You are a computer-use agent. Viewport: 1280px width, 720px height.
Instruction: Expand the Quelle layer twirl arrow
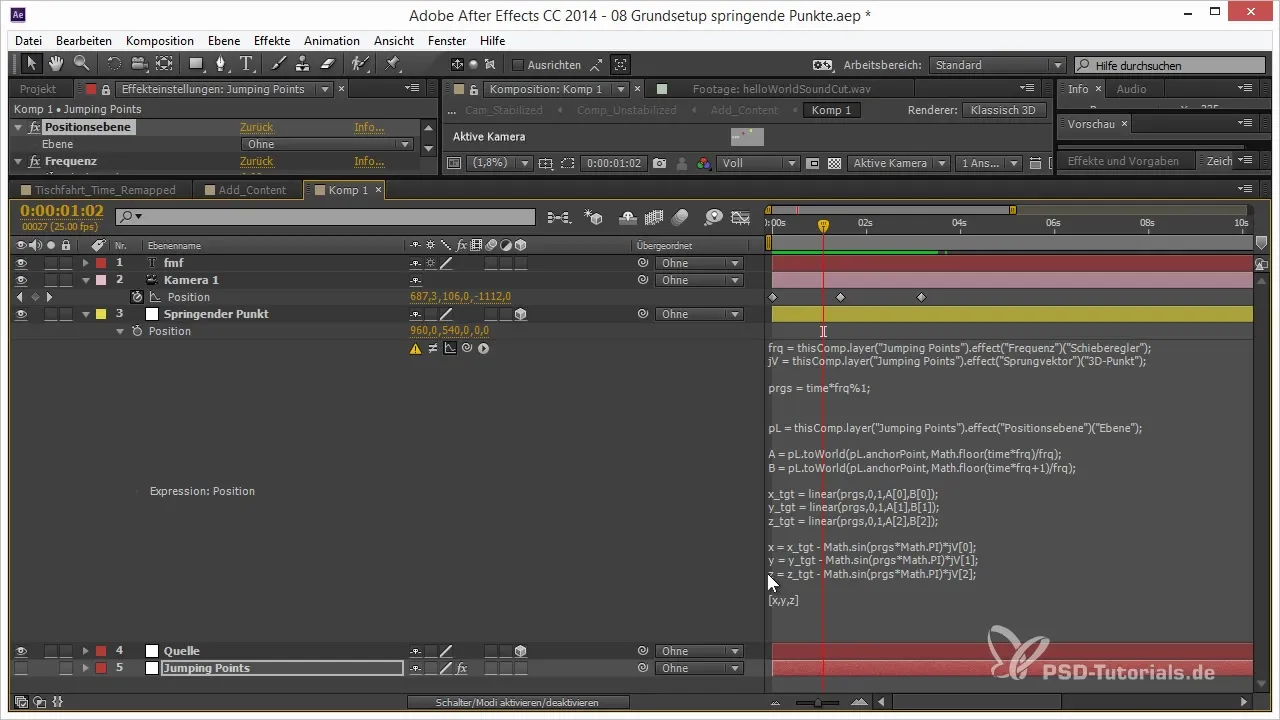pyautogui.click(x=86, y=651)
